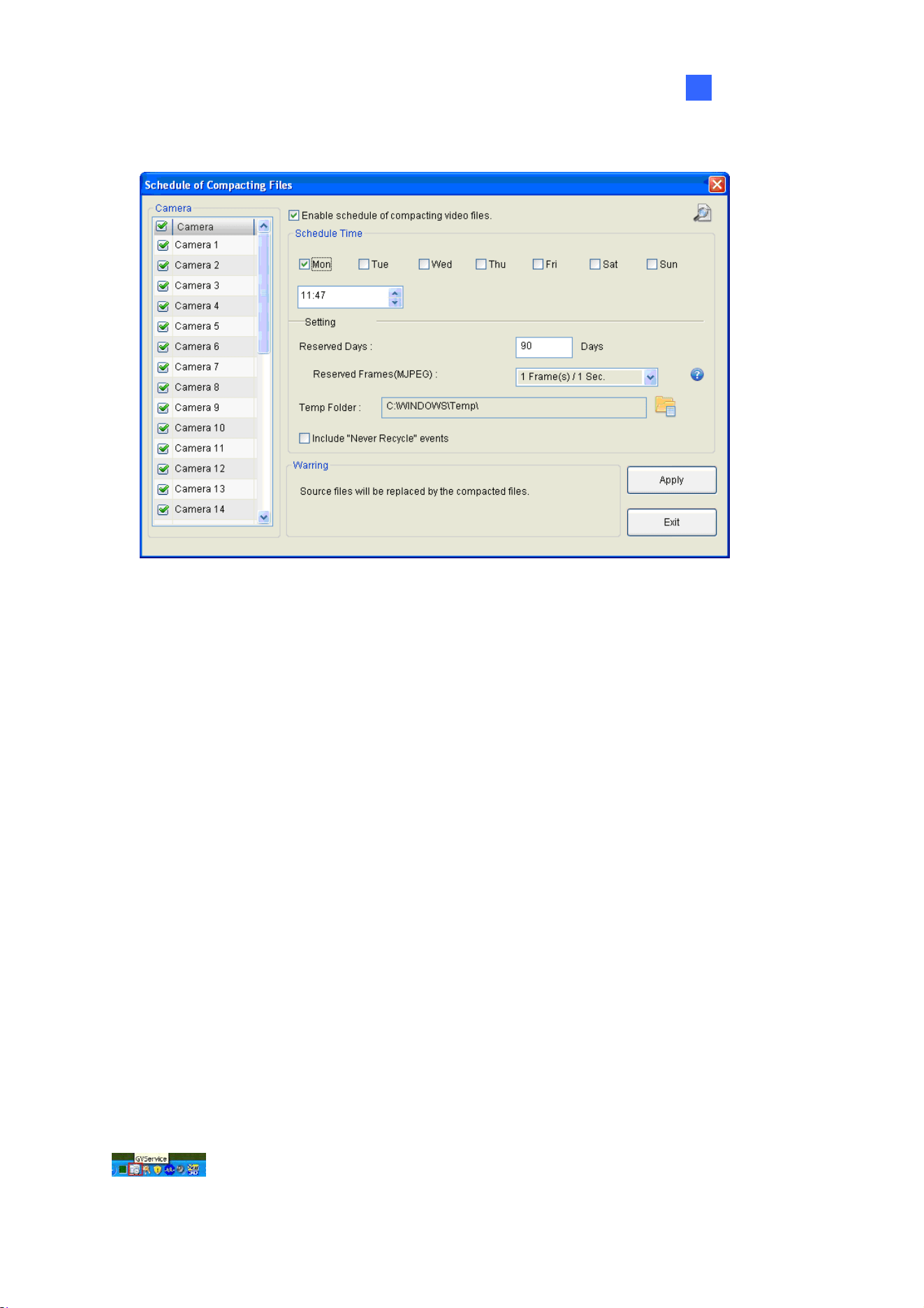924x1308 pixels.
Task: Uncheck Camera 13 in the list
Action: point(163,489)
